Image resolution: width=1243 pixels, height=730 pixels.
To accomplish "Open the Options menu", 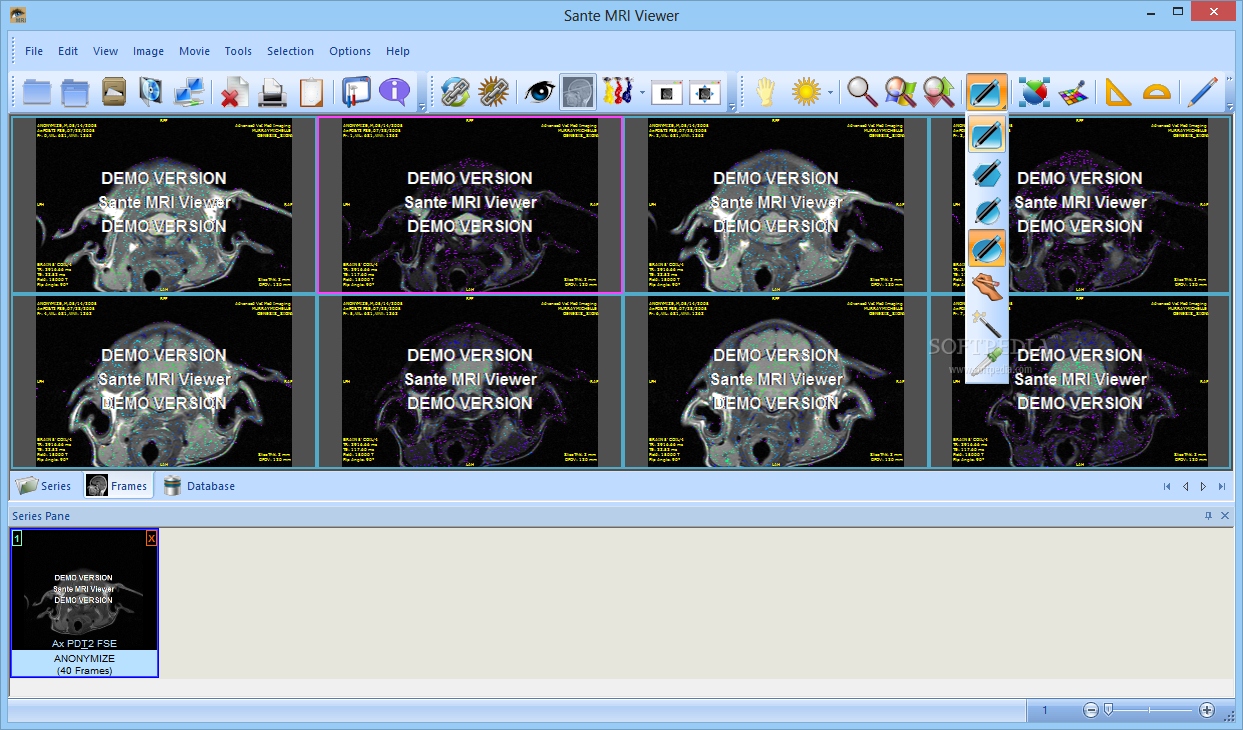I will click(x=350, y=51).
